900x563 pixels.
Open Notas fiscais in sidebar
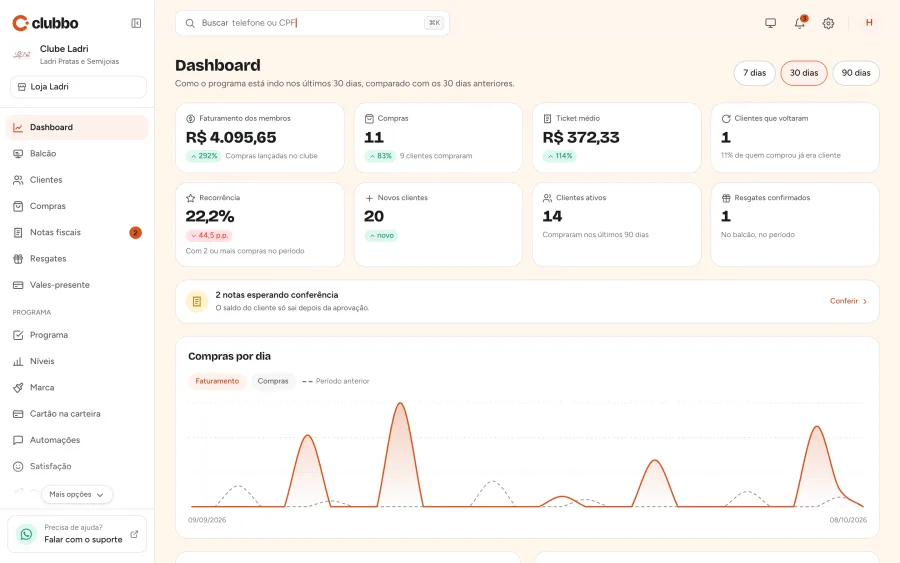(77, 232)
